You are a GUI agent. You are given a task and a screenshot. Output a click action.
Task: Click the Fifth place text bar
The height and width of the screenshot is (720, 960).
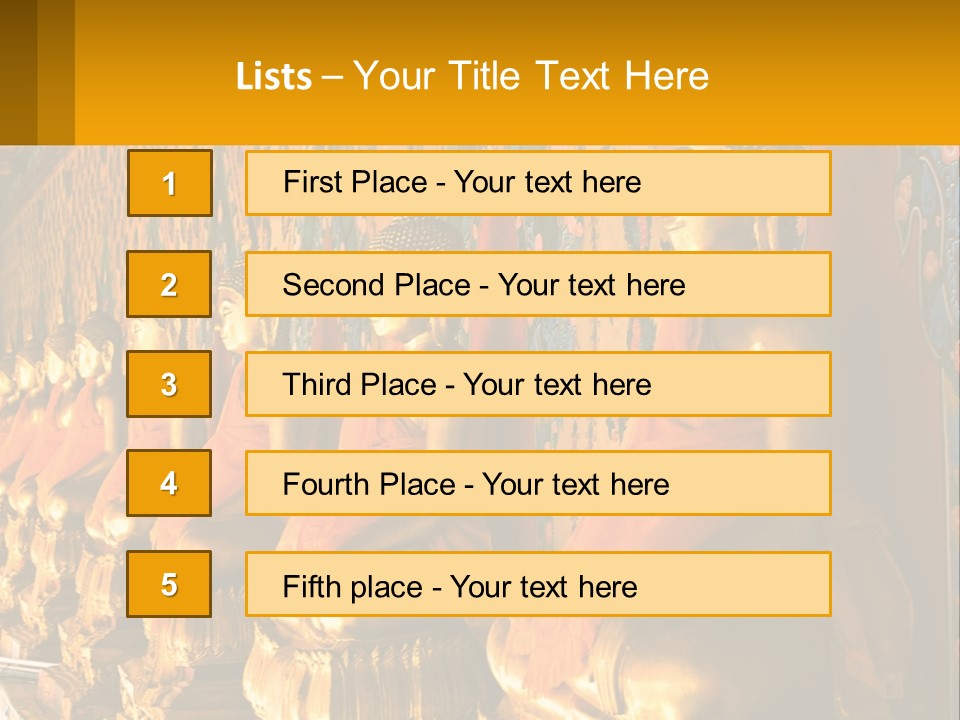pyautogui.click(x=538, y=584)
